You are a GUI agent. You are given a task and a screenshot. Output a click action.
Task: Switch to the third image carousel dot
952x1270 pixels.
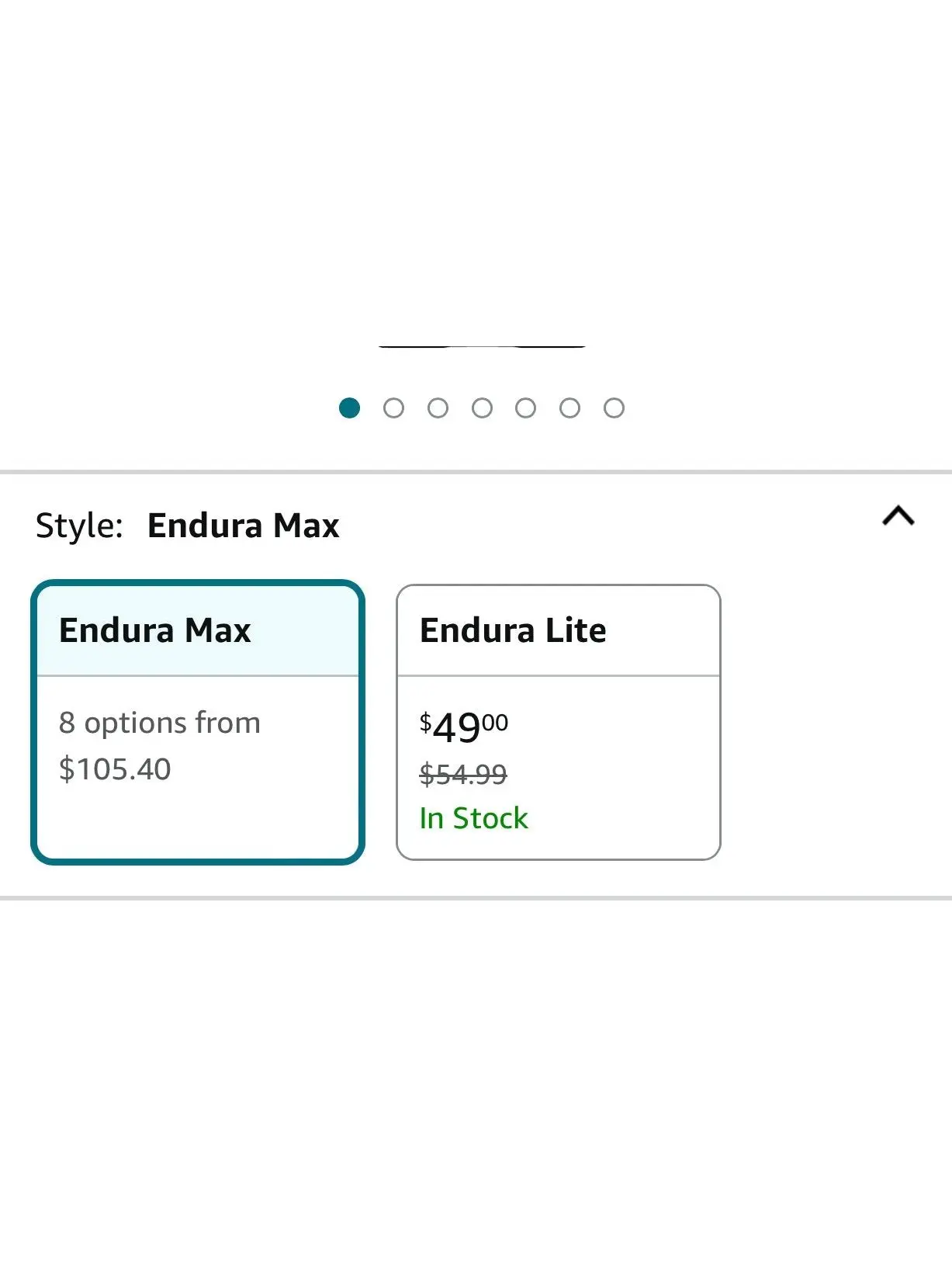click(x=438, y=408)
